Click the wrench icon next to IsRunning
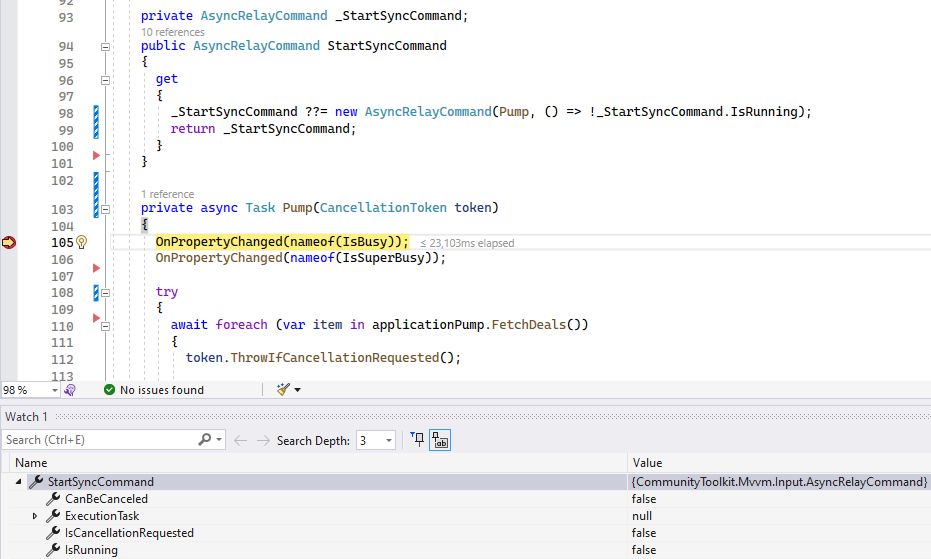Screen dimensions: 931x559 [53, 549]
